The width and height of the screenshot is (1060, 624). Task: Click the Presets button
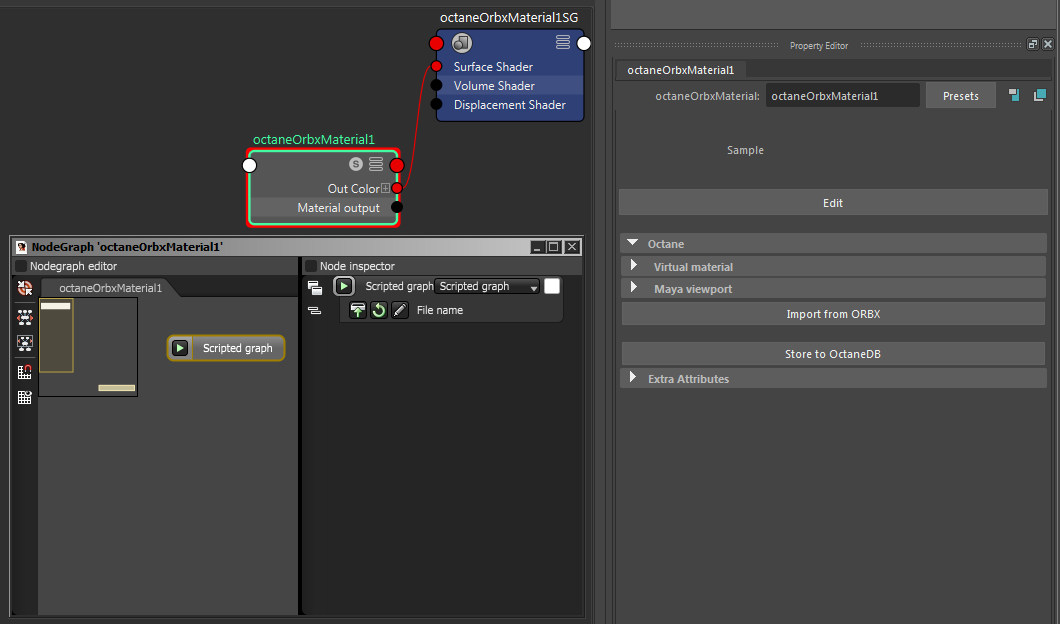(x=961, y=96)
